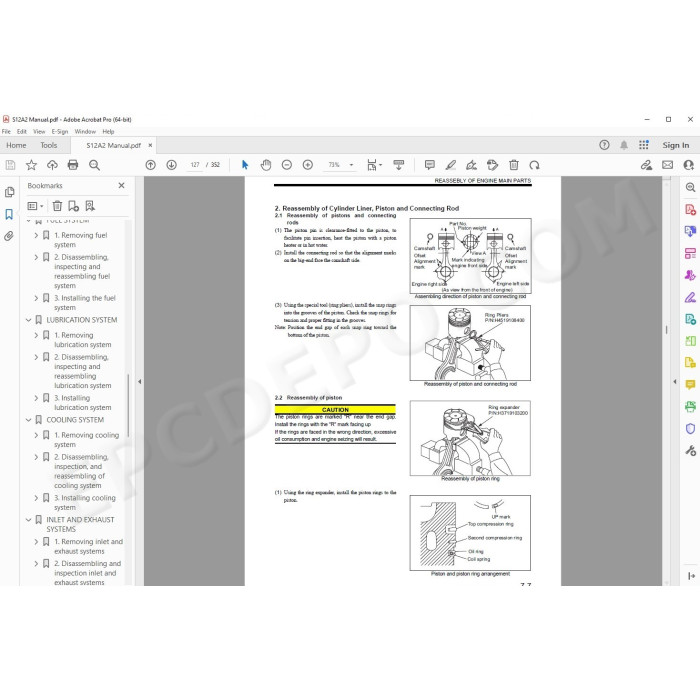The height and width of the screenshot is (700, 700).
Task: Collapse the COOLING SYSTEM bookmark
Action: 28,420
